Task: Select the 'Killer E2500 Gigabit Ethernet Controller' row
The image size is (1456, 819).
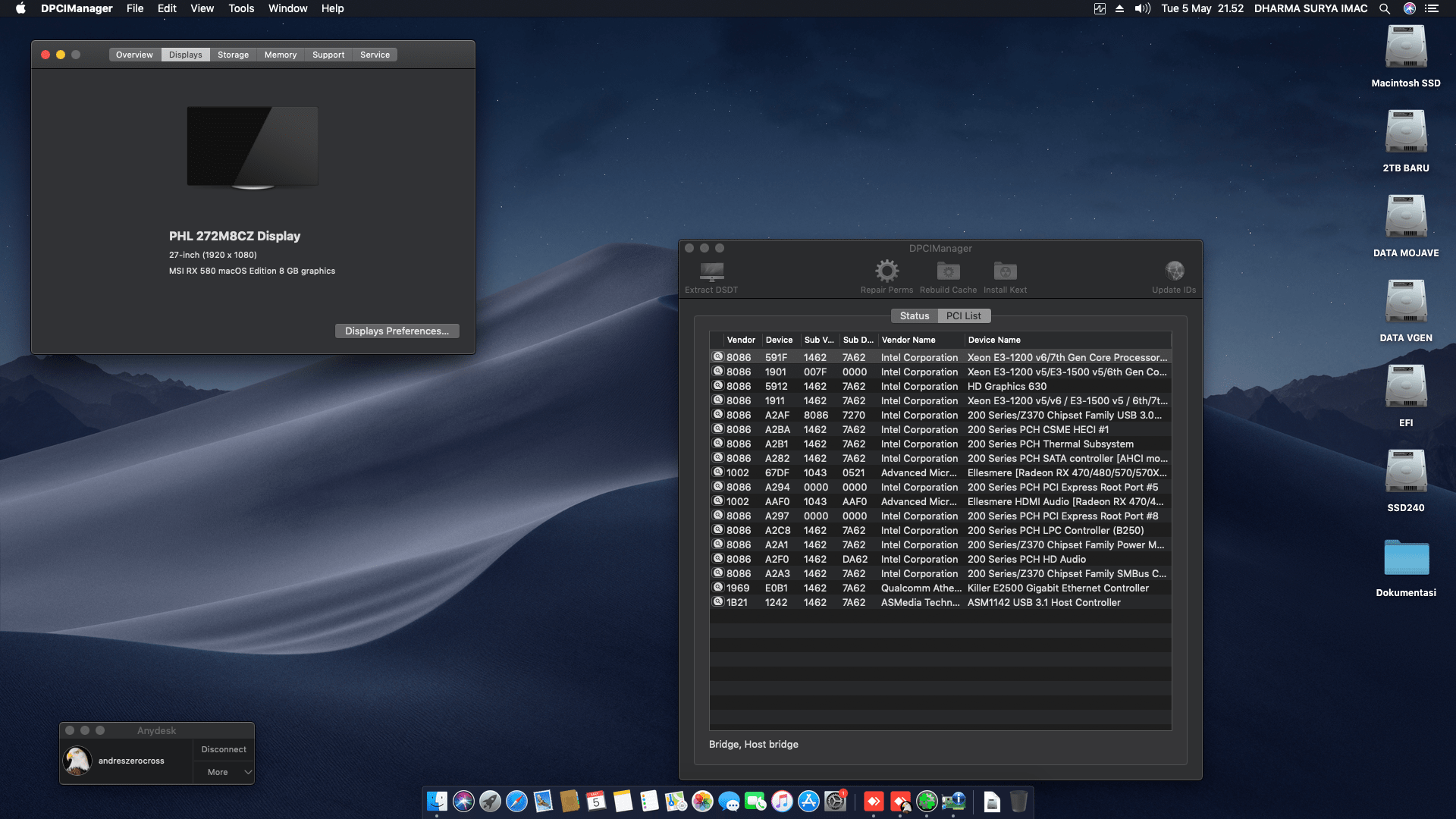Action: pyautogui.click(x=940, y=588)
